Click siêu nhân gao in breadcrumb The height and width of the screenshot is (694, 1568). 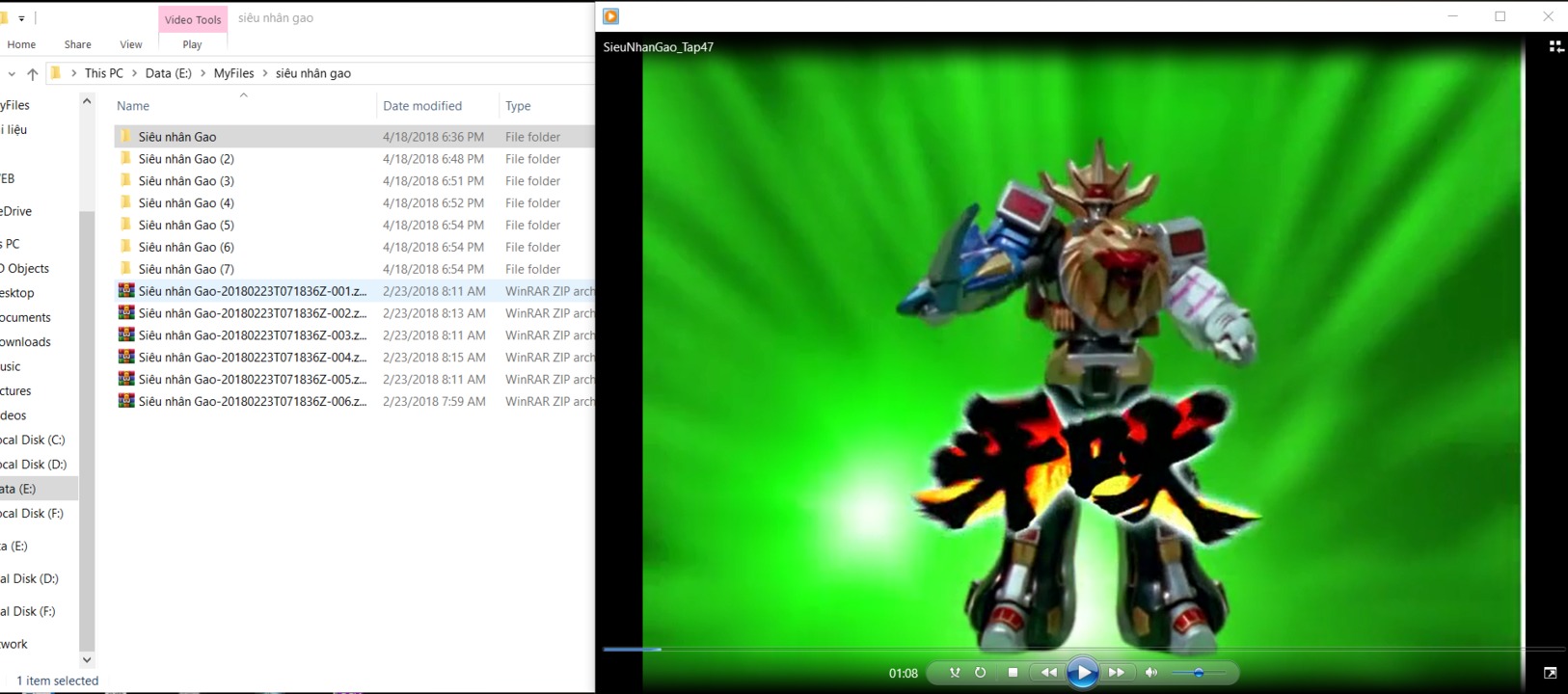[313, 73]
